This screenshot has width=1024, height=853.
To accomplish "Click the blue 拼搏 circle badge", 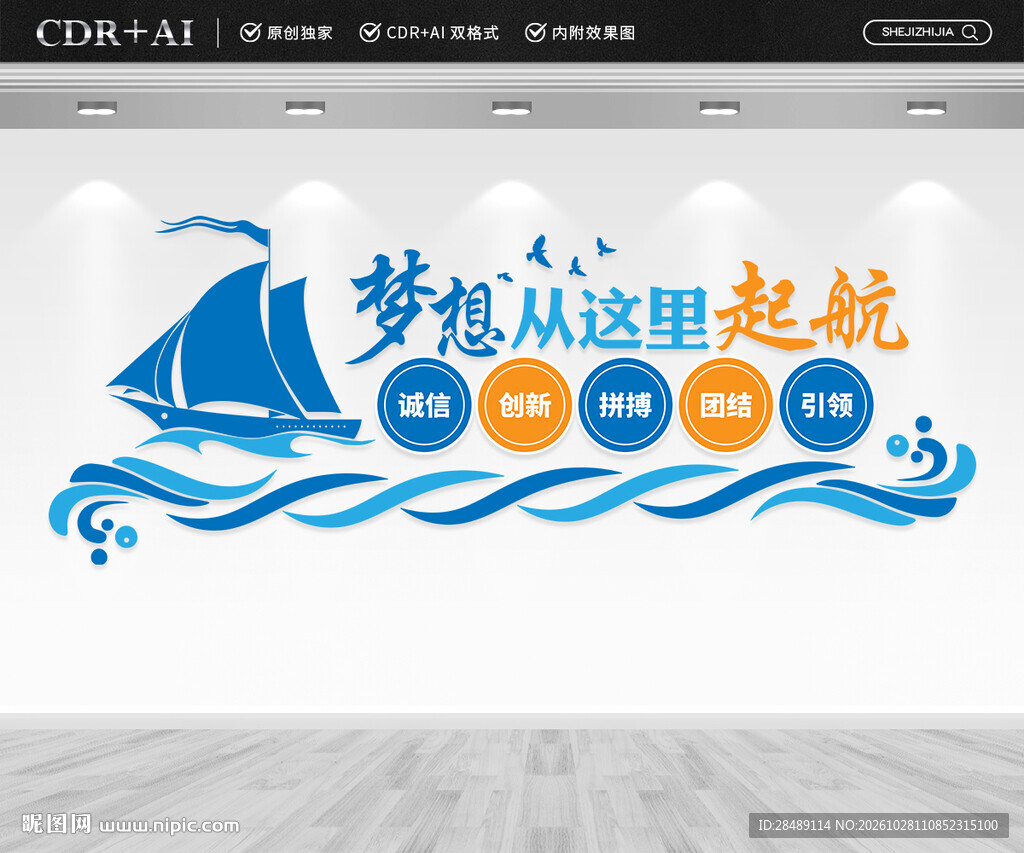I will click(x=625, y=405).
